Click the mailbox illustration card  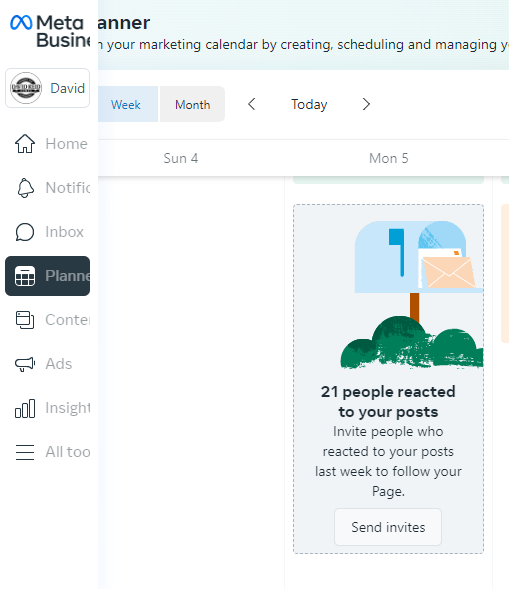pos(388,379)
